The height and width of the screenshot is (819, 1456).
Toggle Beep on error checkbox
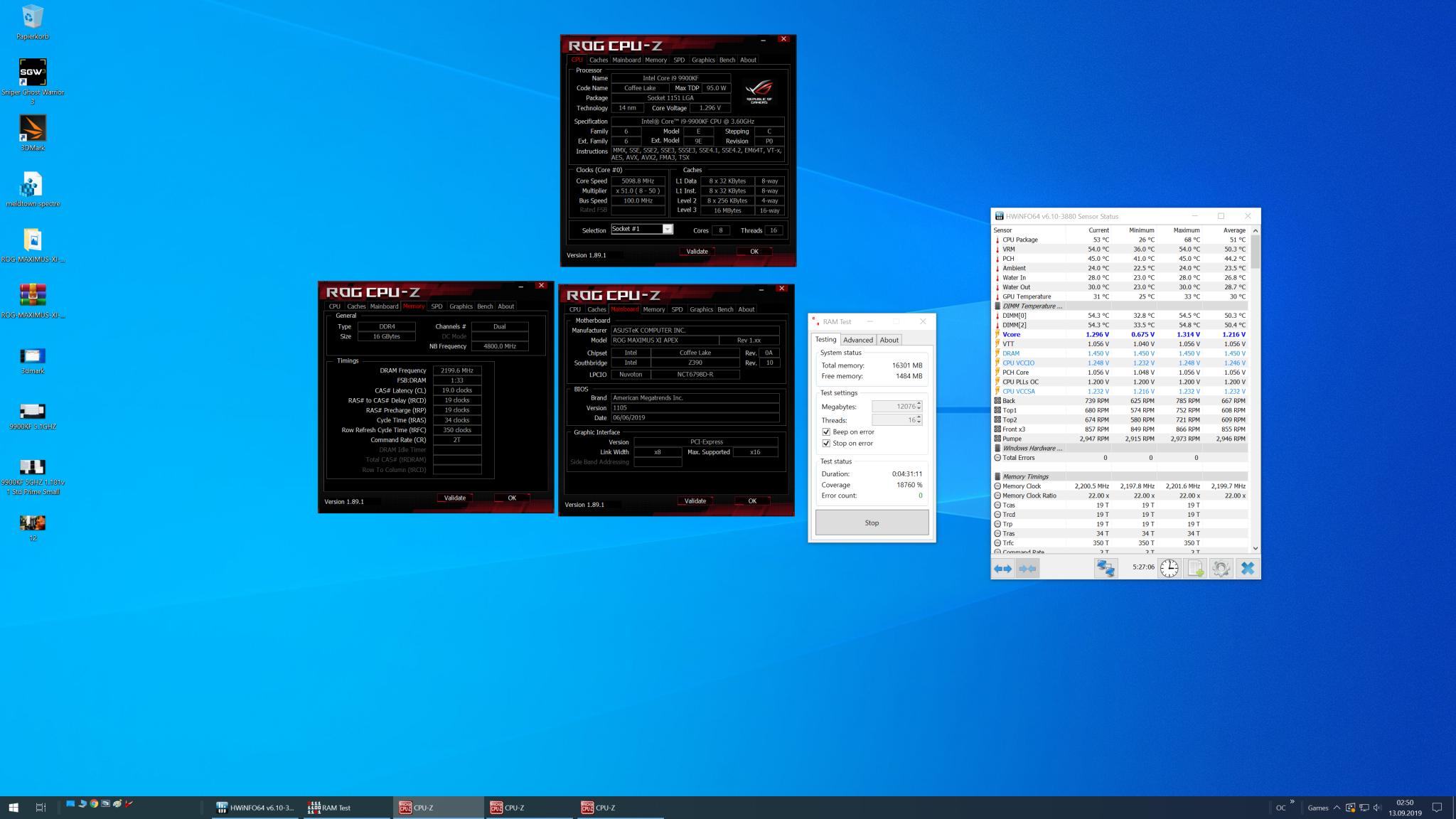pos(826,432)
